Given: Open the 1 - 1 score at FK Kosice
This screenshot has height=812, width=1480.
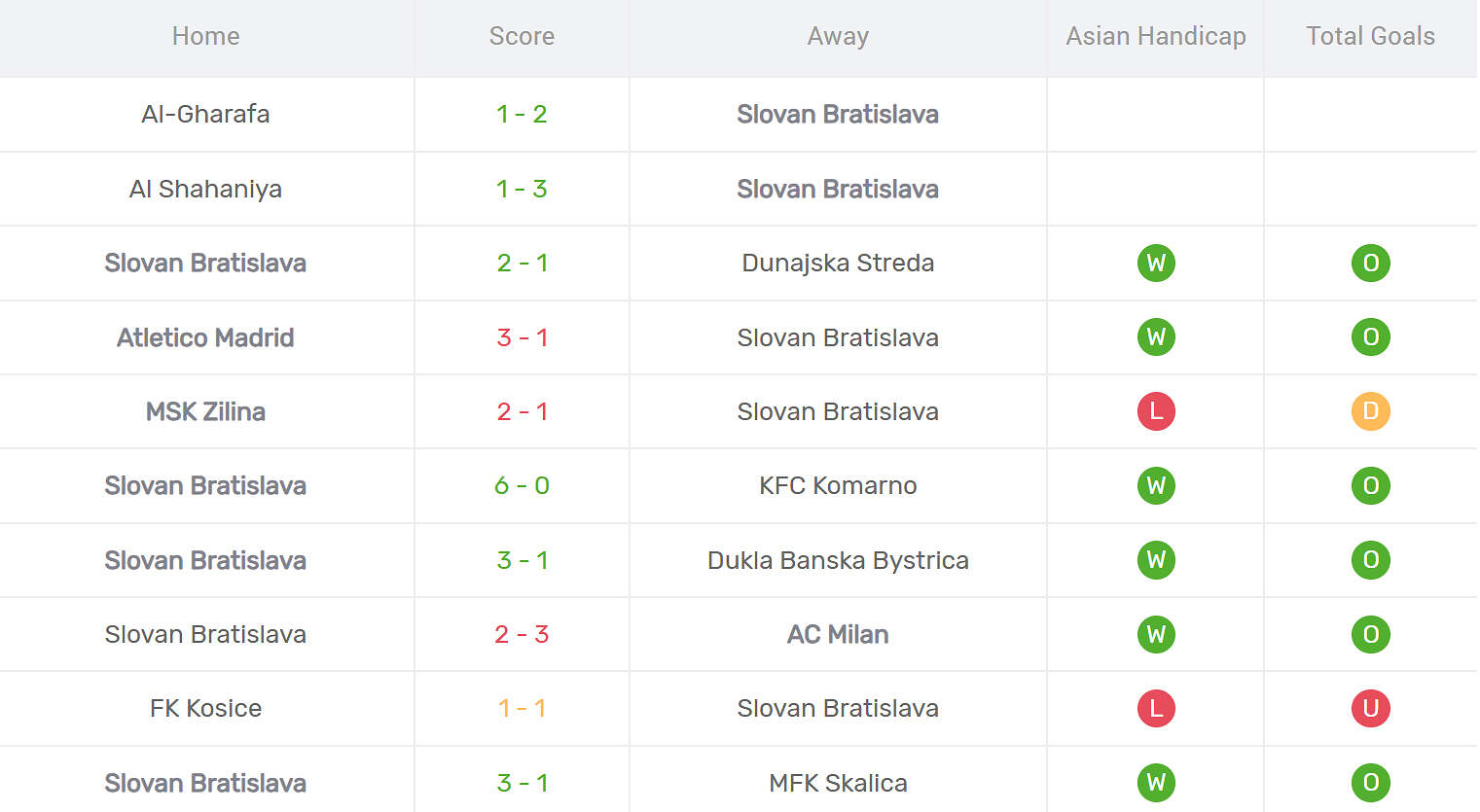Looking at the screenshot, I should pos(522,708).
